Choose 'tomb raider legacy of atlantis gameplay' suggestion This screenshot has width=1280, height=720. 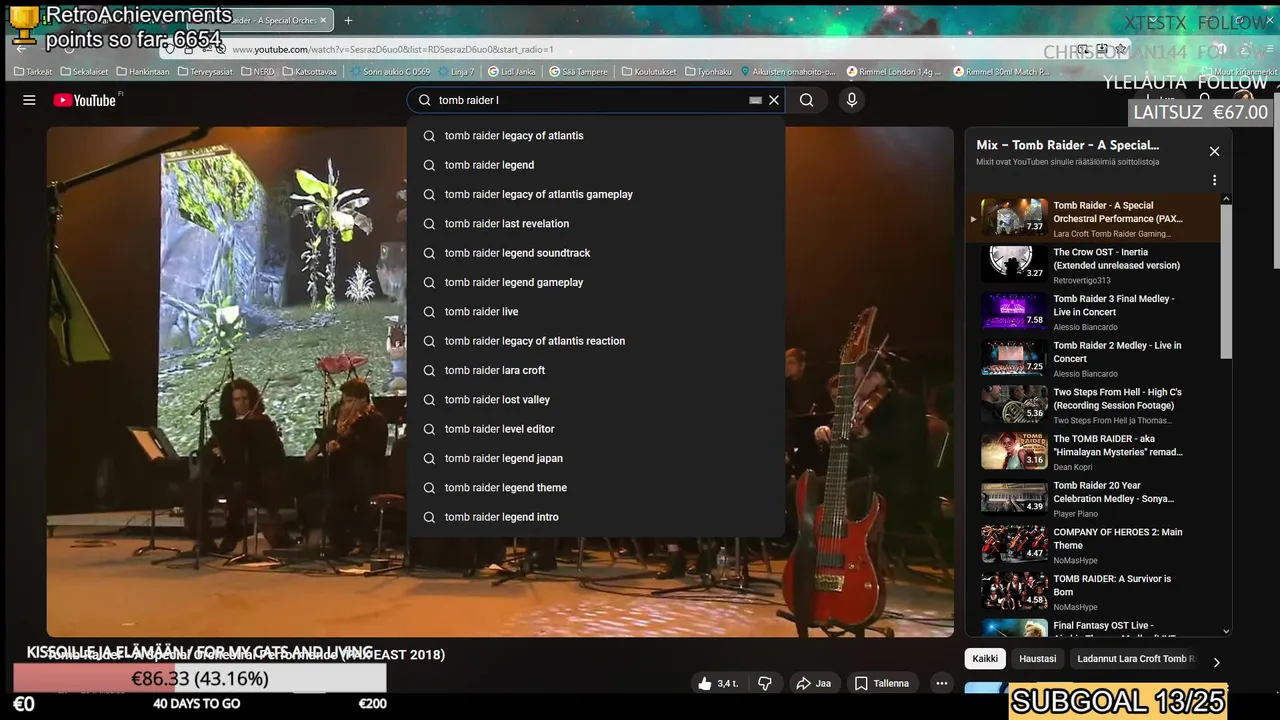pos(596,194)
